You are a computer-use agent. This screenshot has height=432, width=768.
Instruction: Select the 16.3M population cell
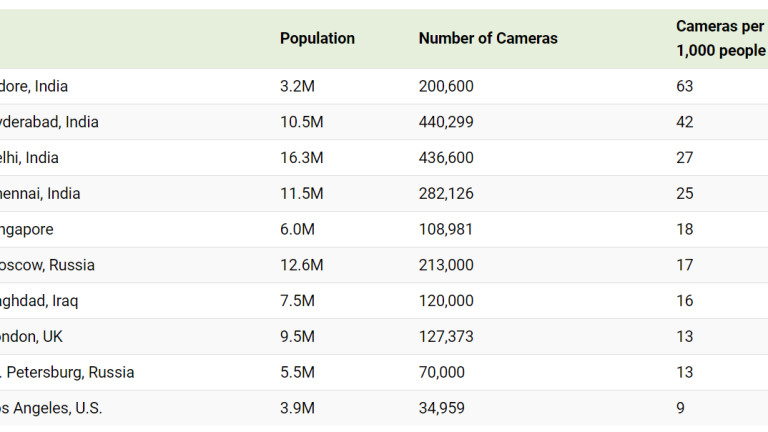[301, 158]
